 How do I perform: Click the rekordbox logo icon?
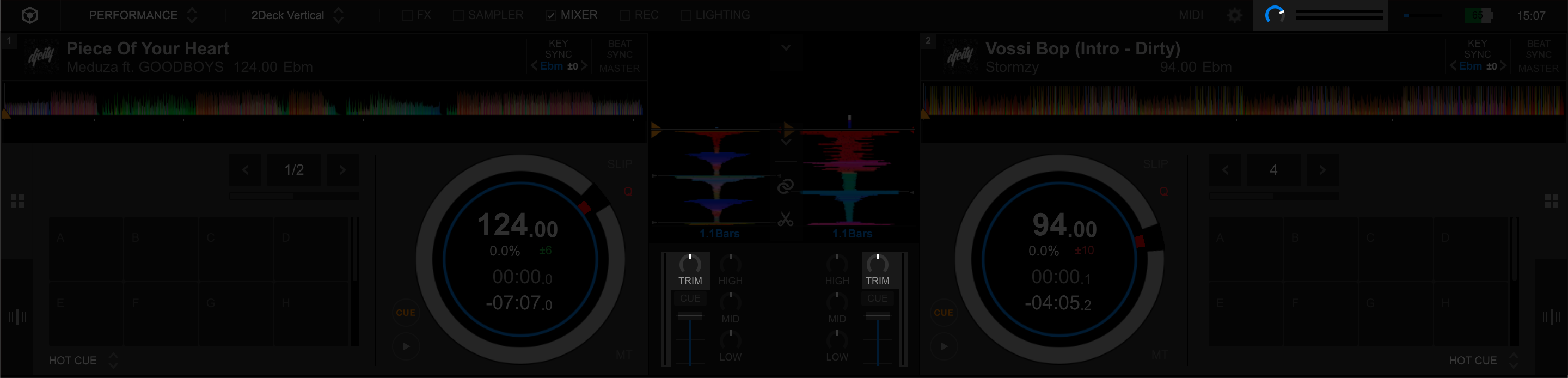[30, 15]
